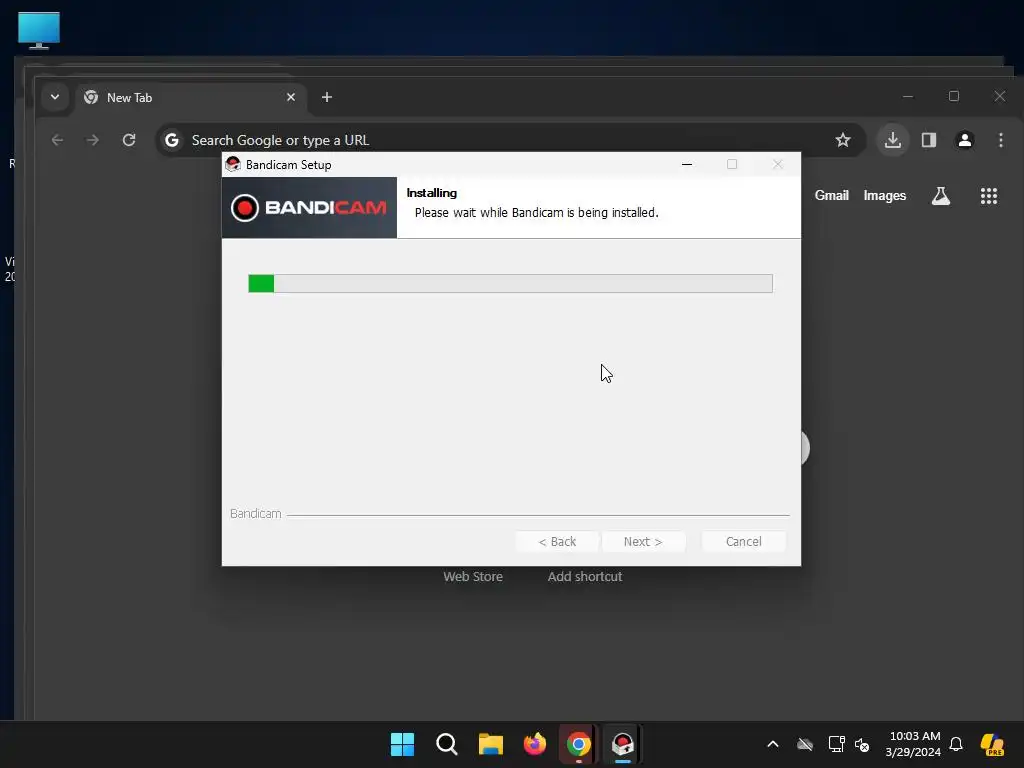Open a new Chrome tab with plus button

click(x=327, y=97)
